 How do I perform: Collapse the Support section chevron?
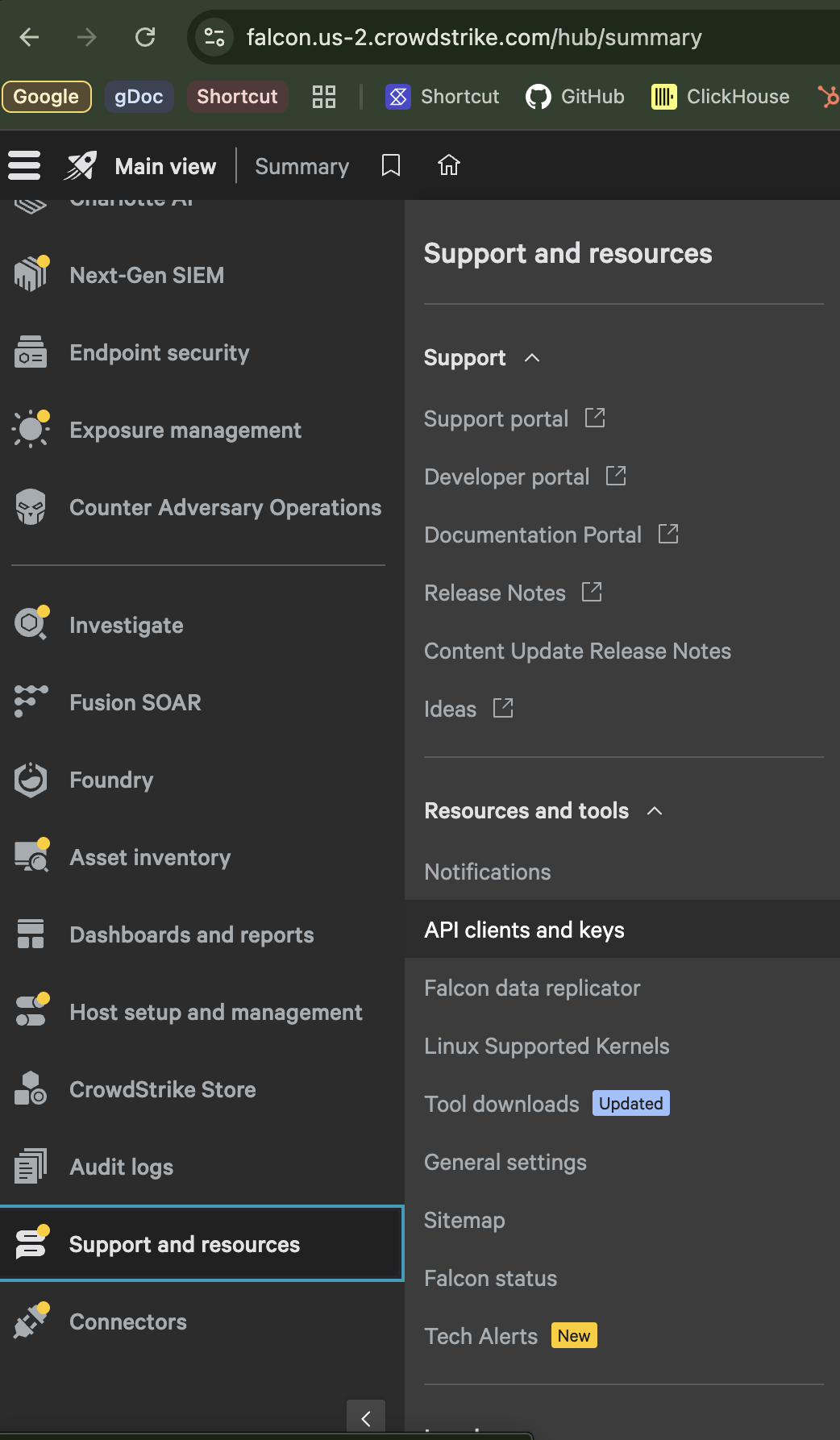pyautogui.click(x=532, y=357)
